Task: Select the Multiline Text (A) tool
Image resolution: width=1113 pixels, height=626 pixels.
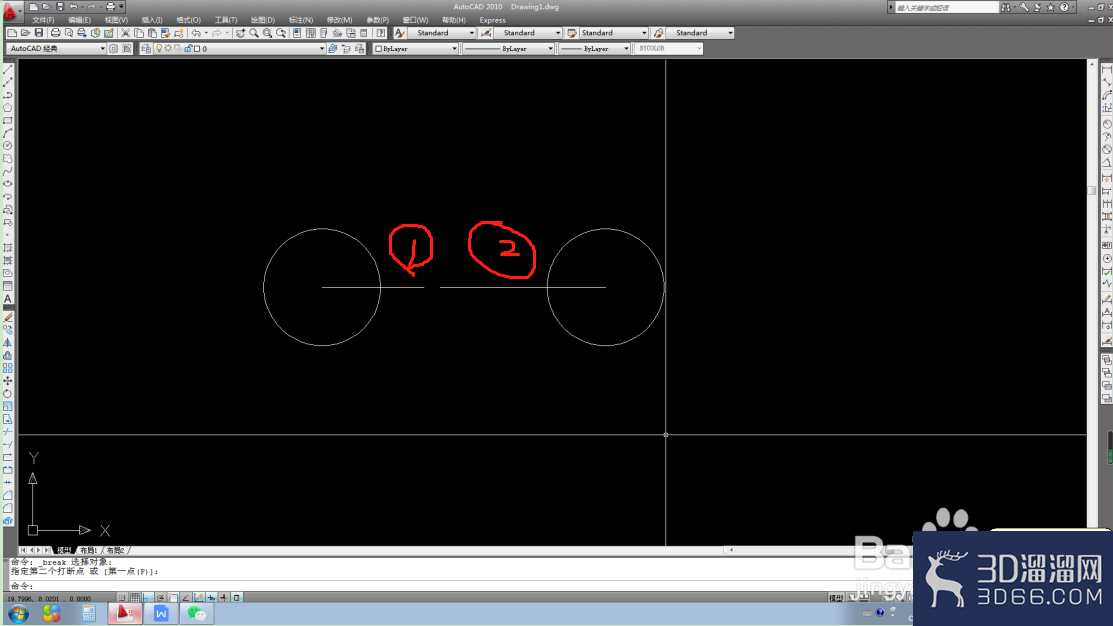Action: (x=8, y=299)
